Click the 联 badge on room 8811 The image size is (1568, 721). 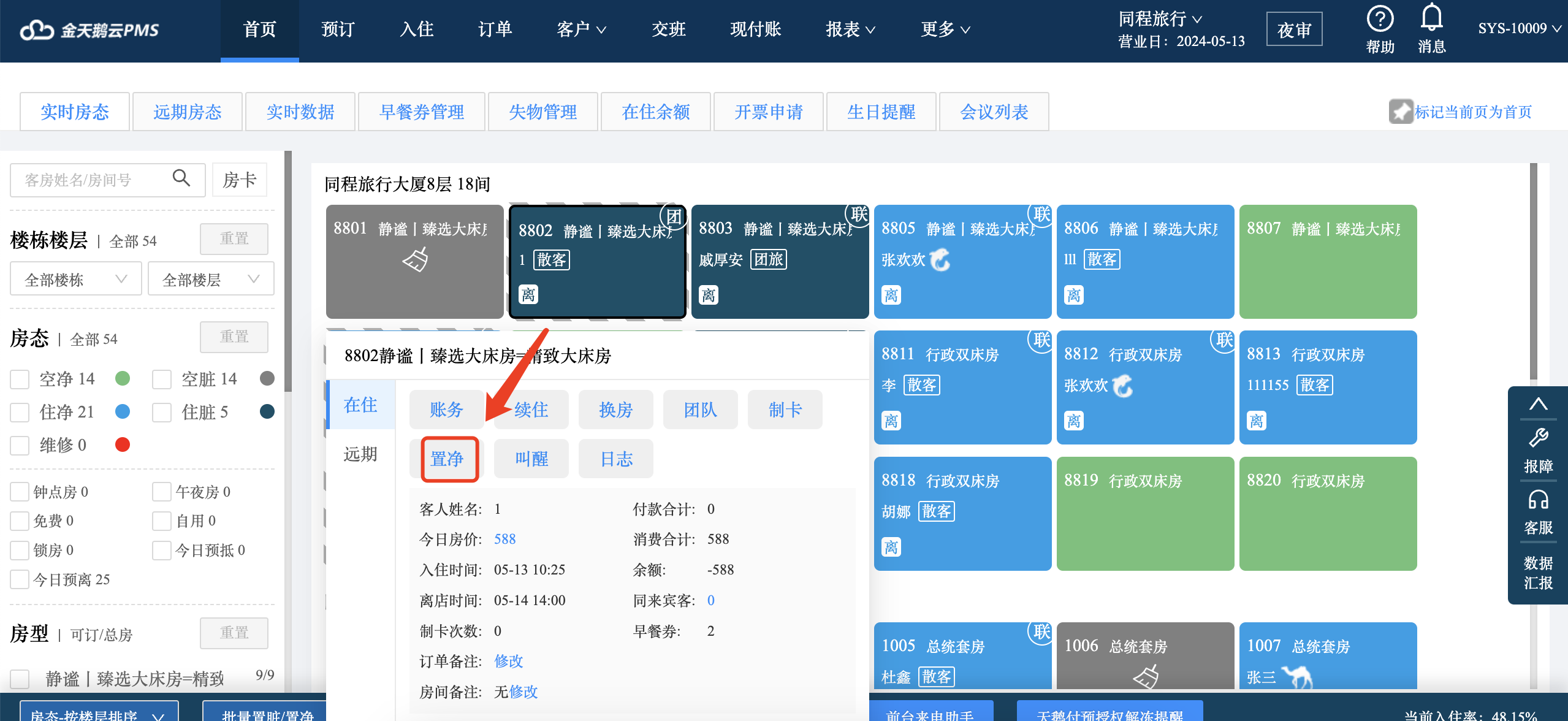1040,340
